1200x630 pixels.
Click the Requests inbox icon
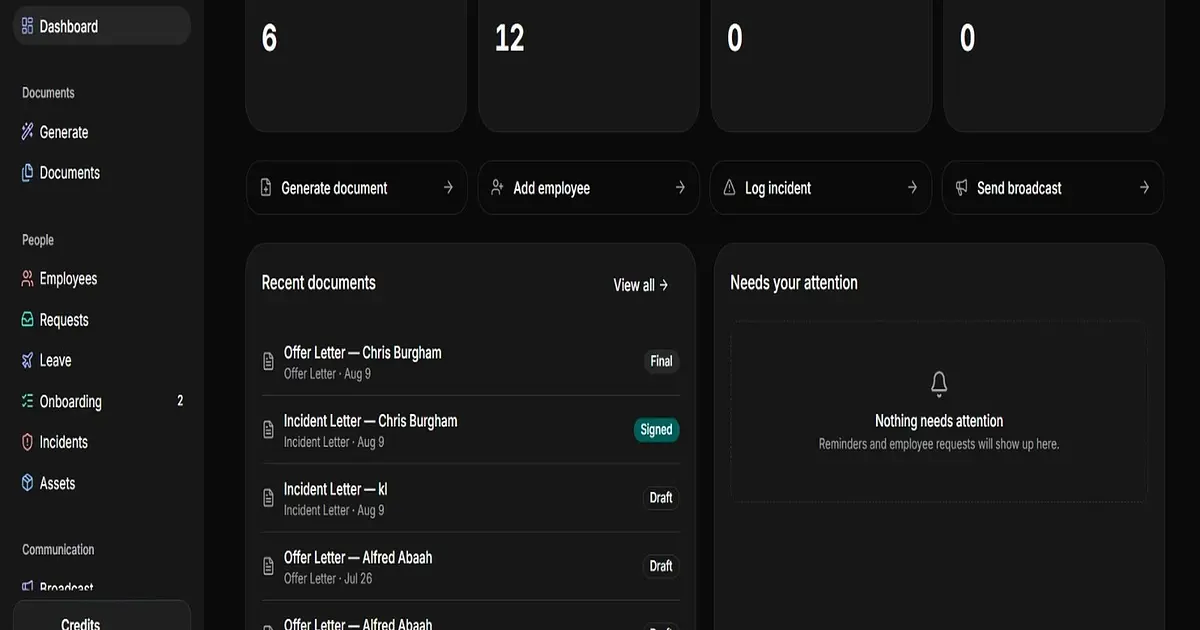point(28,320)
